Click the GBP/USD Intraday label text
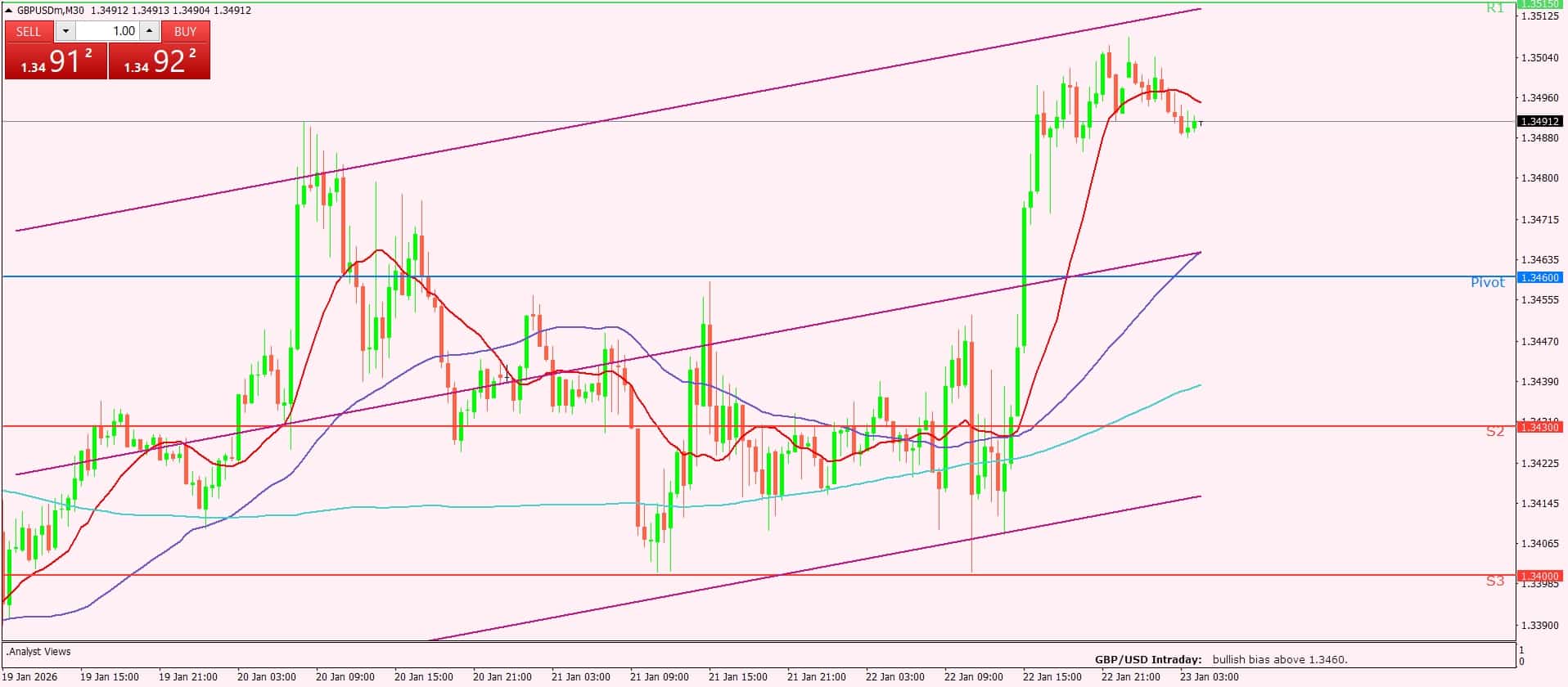The width and height of the screenshot is (1568, 687). click(x=1148, y=659)
